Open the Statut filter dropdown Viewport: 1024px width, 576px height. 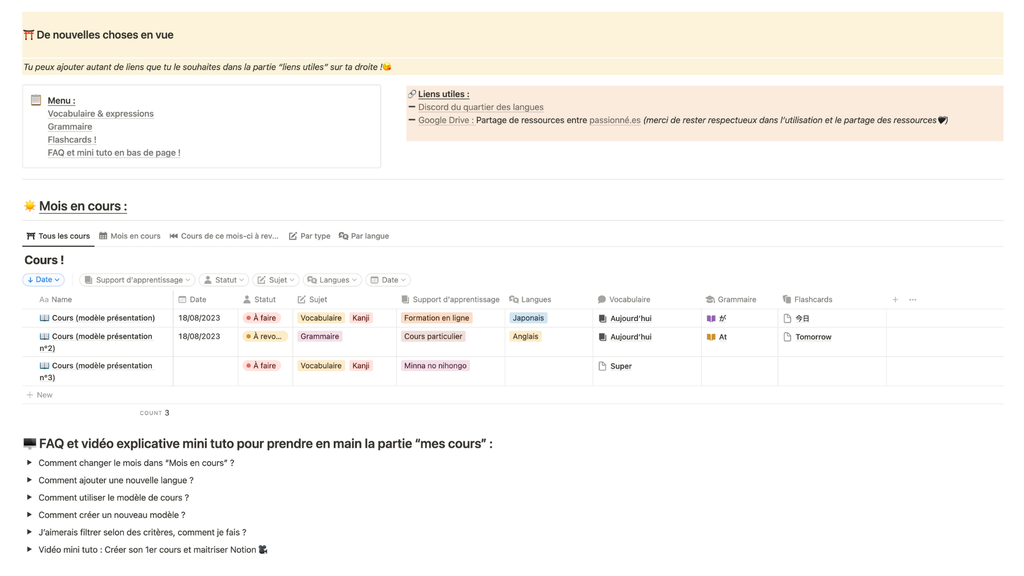(x=224, y=280)
